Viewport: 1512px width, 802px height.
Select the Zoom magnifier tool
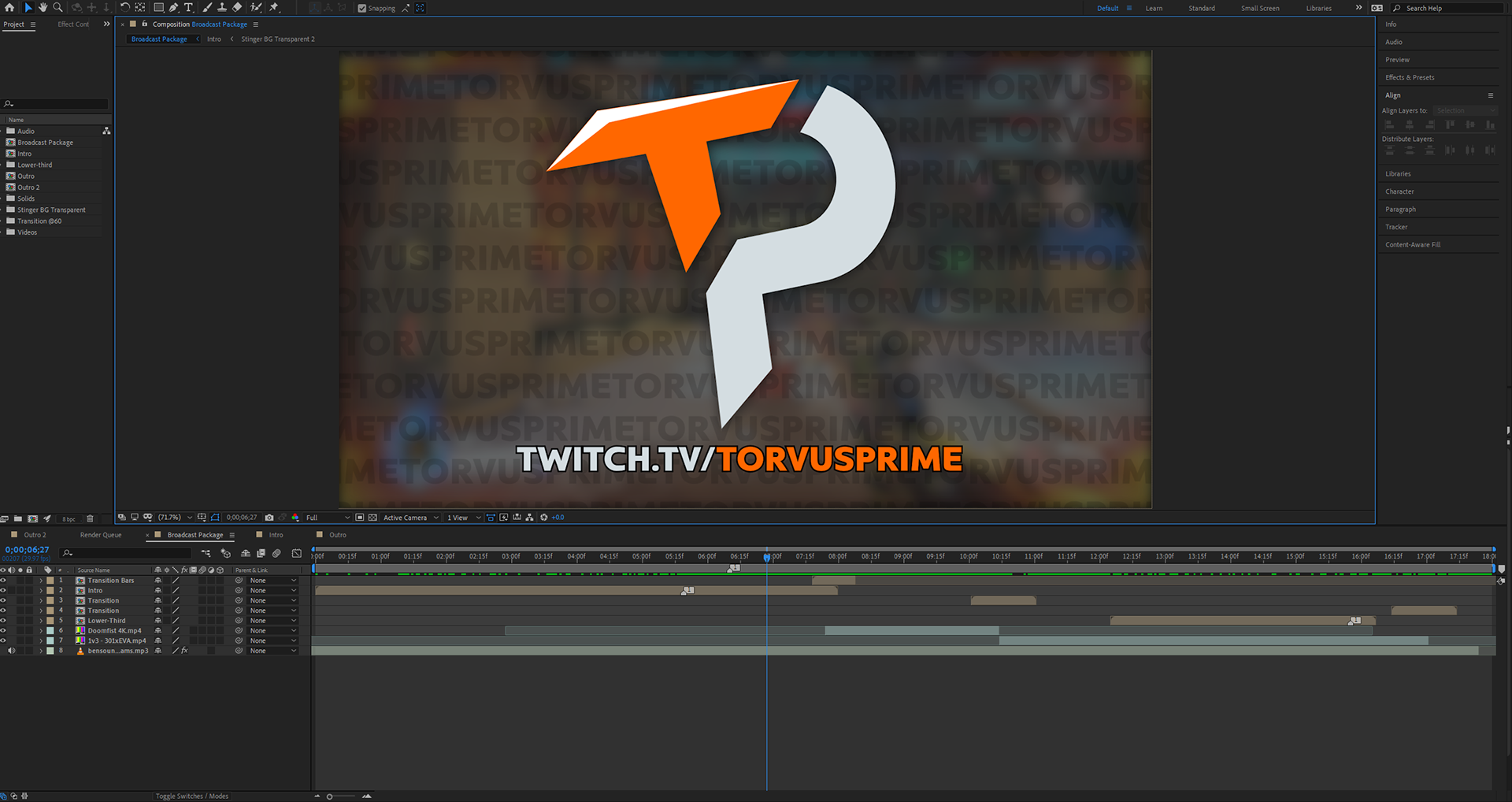click(x=57, y=7)
